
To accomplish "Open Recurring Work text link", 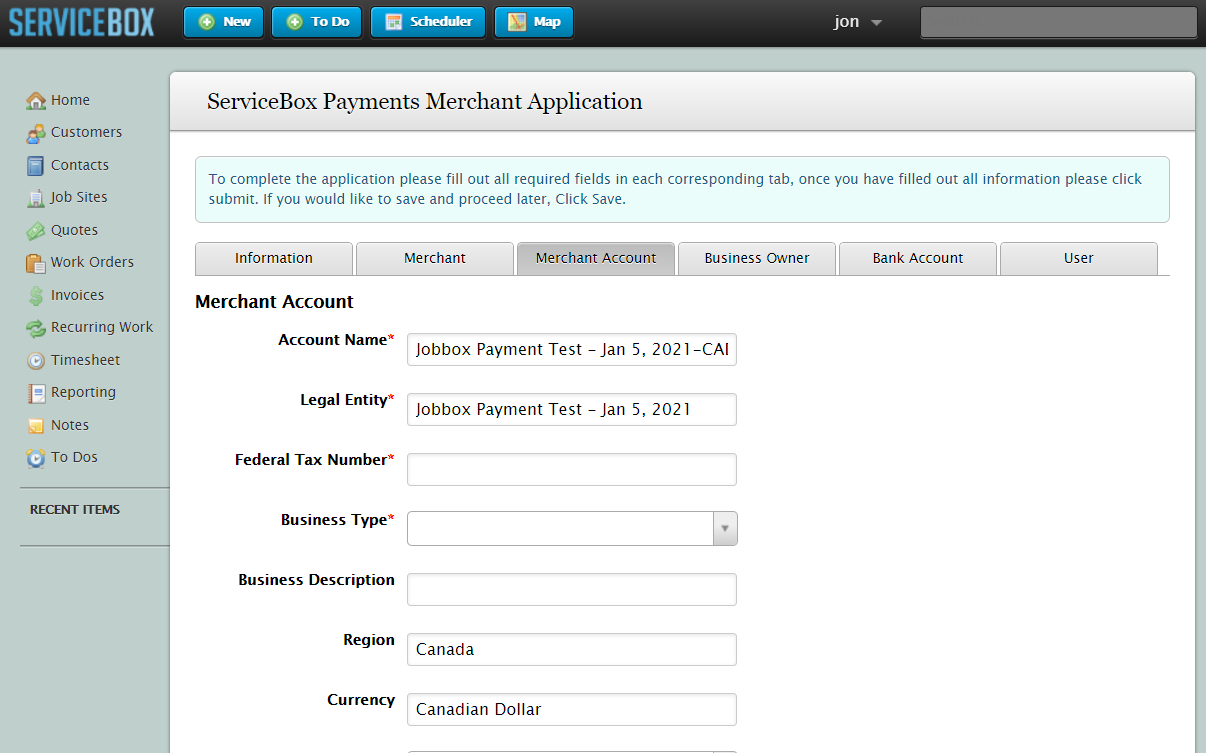I will point(102,327).
